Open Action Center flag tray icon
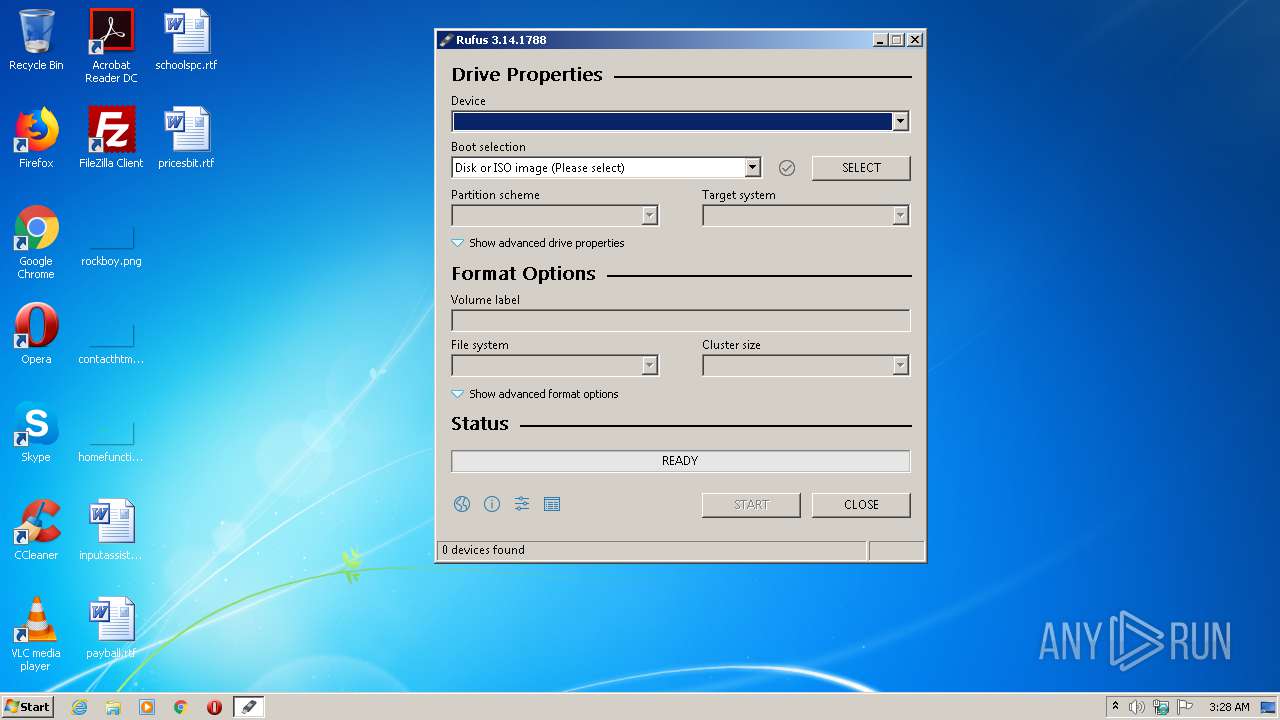This screenshot has height=720, width=1280. [1185, 707]
